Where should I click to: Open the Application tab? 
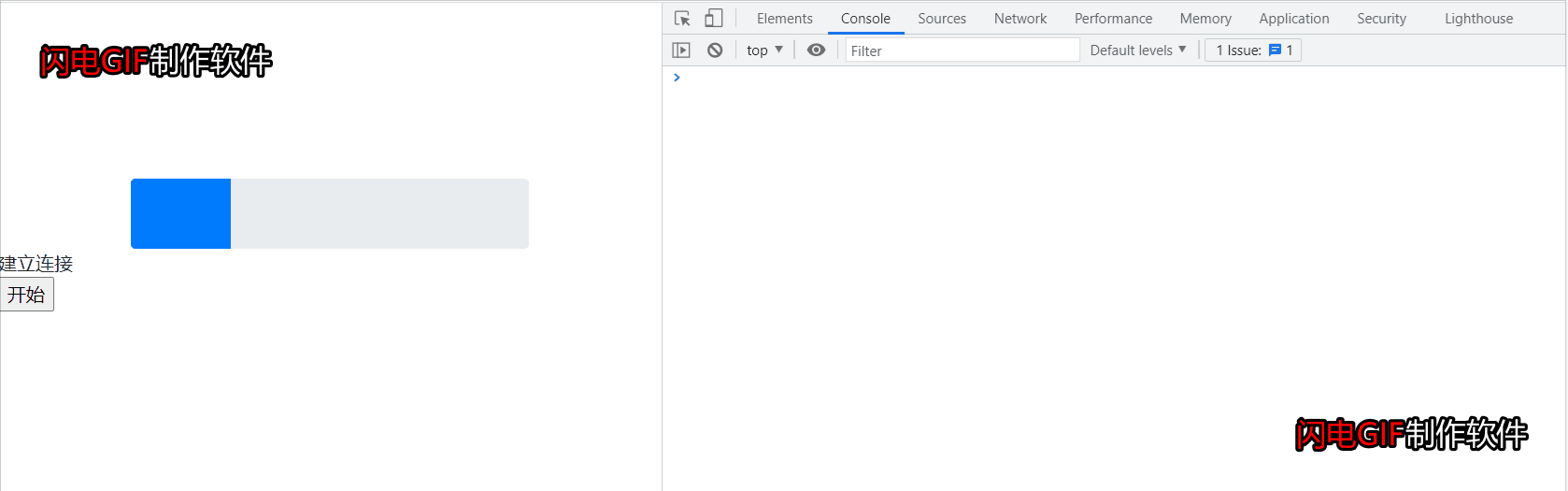[x=1293, y=19]
